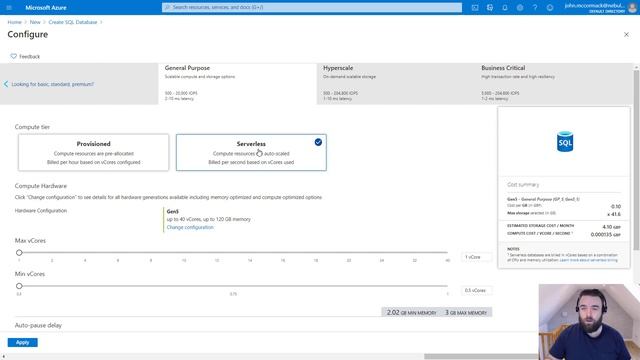
Task: Go to Create SQL Database breadcrumb
Action: [73, 22]
